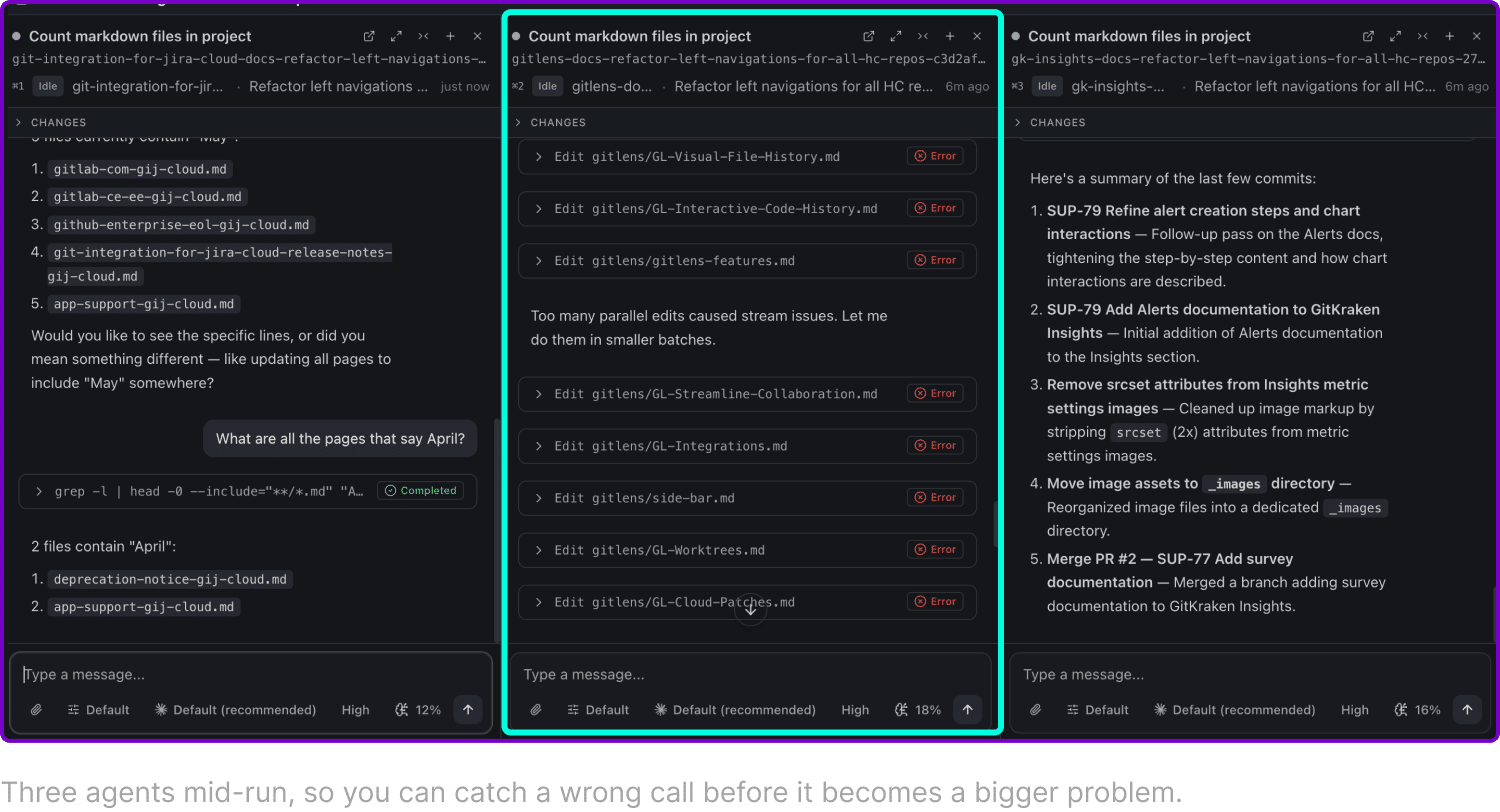The height and width of the screenshot is (812, 1500).
Task: Expand Edit gitlens/GL-Worktrees.md row
Action: click(747, 549)
